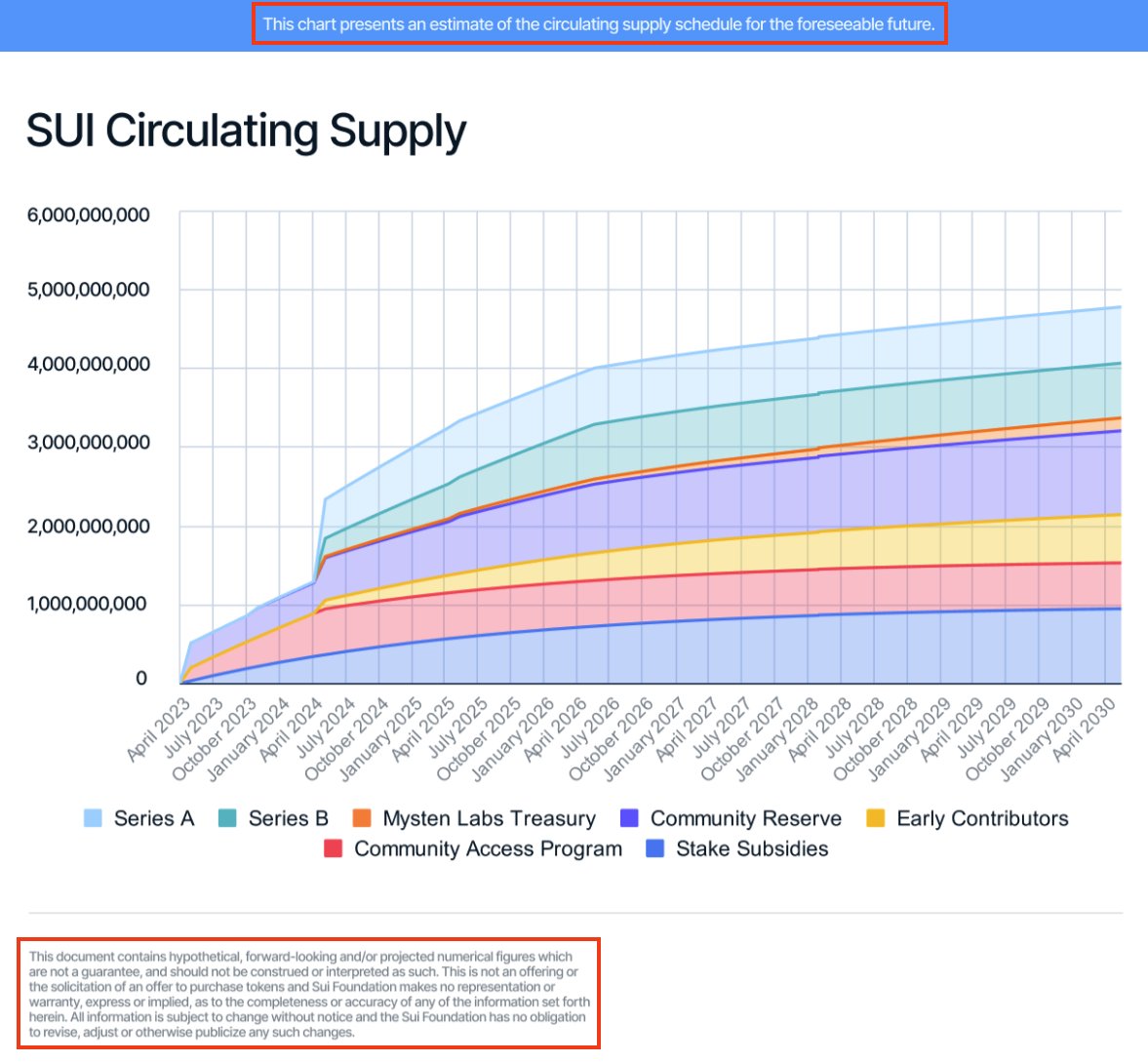1148x1063 pixels.
Task: Click the blue banner estimate notice text
Action: pos(599,24)
